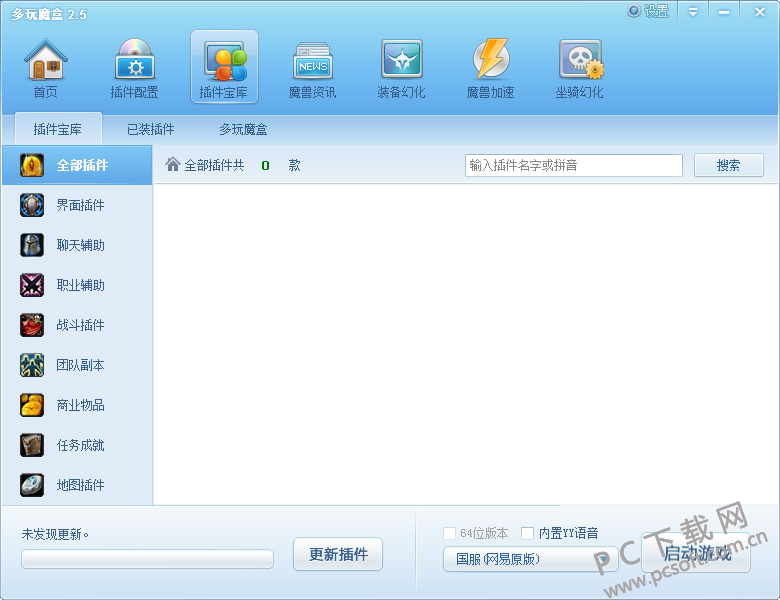Select 插件宝库 colorful monitor icon
The height and width of the screenshot is (600, 780).
point(225,61)
